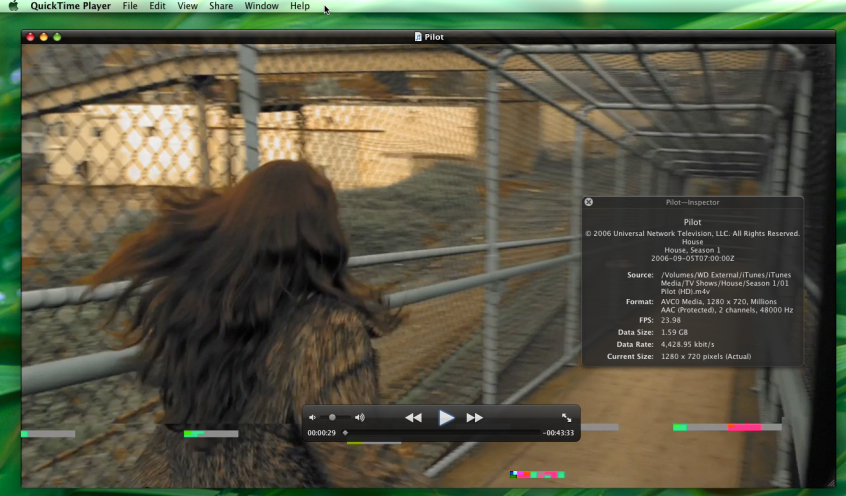Close the Pilot window with red button

[x=30, y=37]
